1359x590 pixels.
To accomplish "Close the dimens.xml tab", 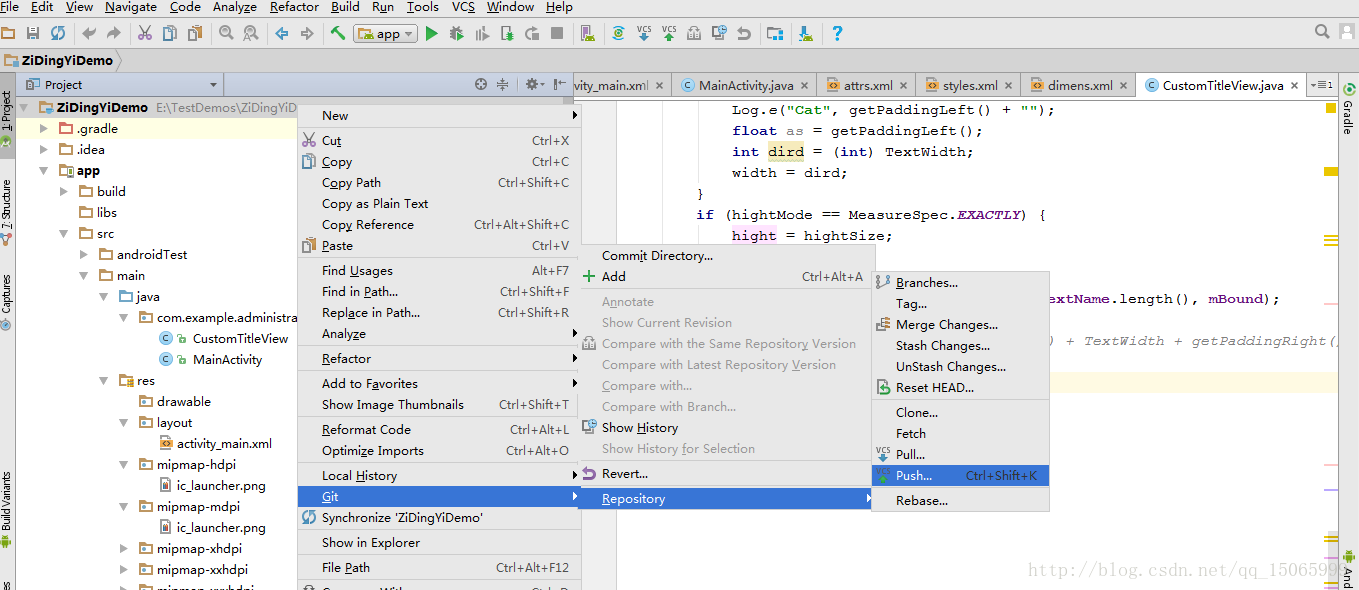I will coord(1123,86).
